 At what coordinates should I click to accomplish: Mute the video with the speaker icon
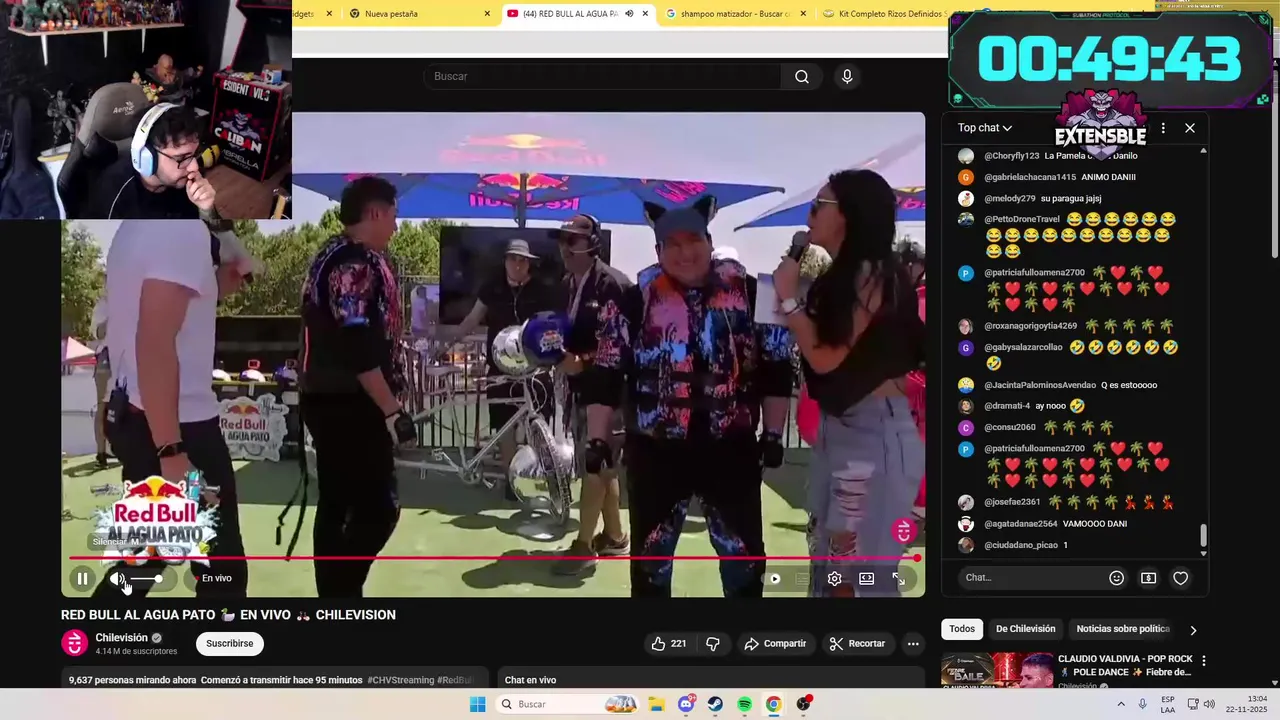117,578
